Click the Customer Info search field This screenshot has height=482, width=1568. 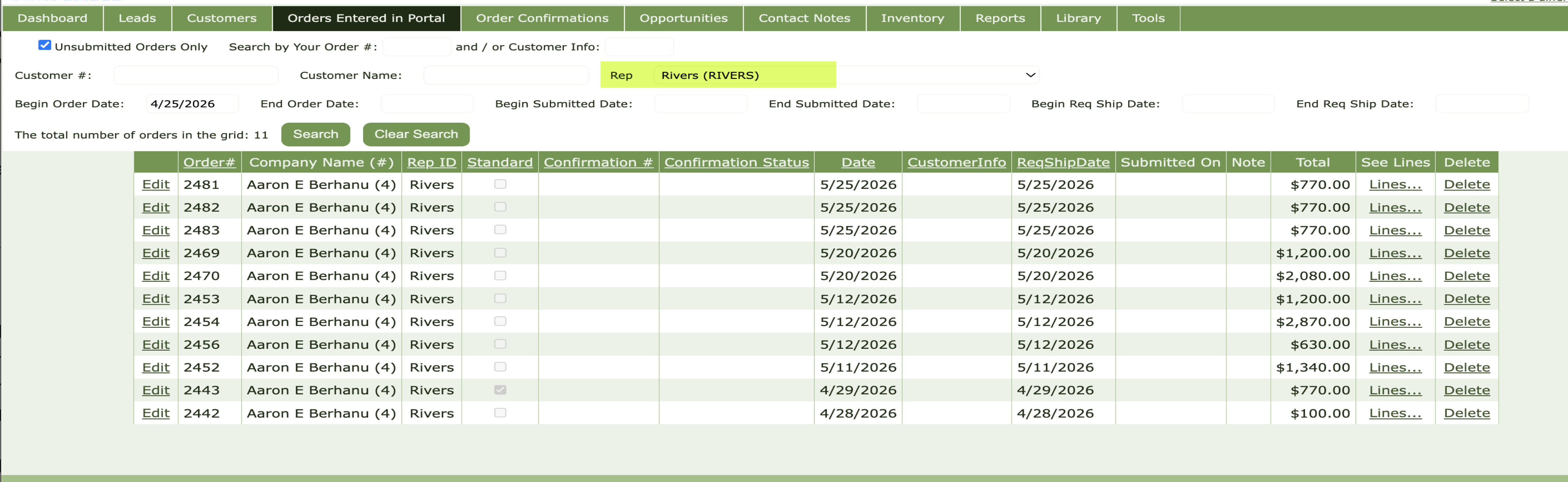click(639, 47)
